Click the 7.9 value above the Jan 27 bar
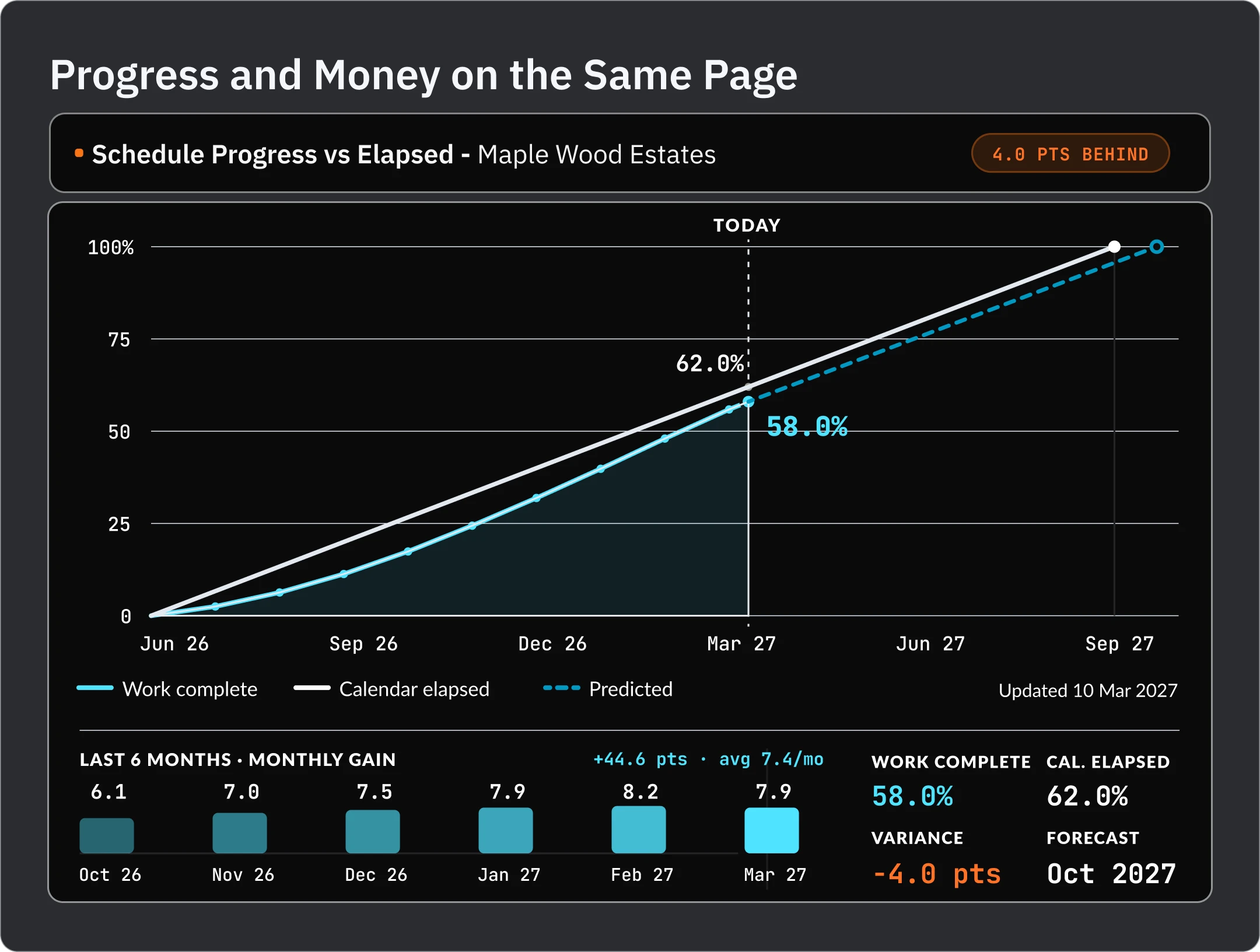Viewport: 1260px width, 952px height. 508,792
